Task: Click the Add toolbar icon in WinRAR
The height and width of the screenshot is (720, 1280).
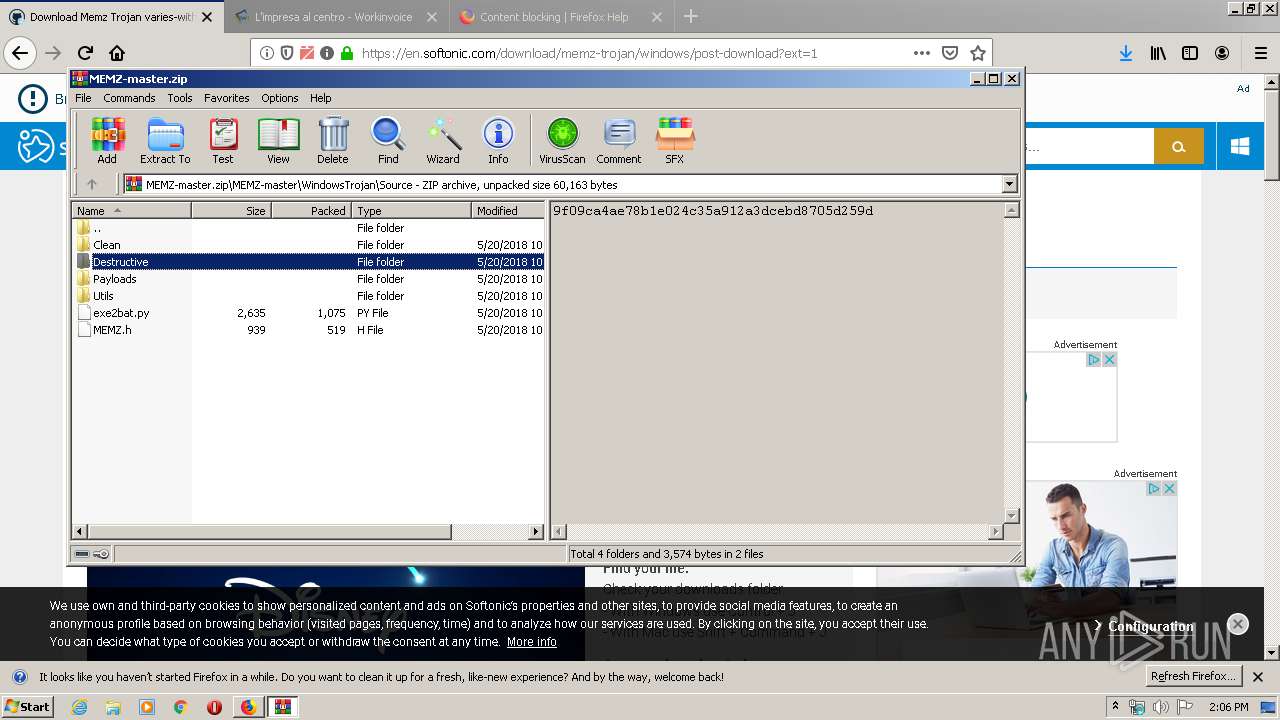Action: (107, 140)
